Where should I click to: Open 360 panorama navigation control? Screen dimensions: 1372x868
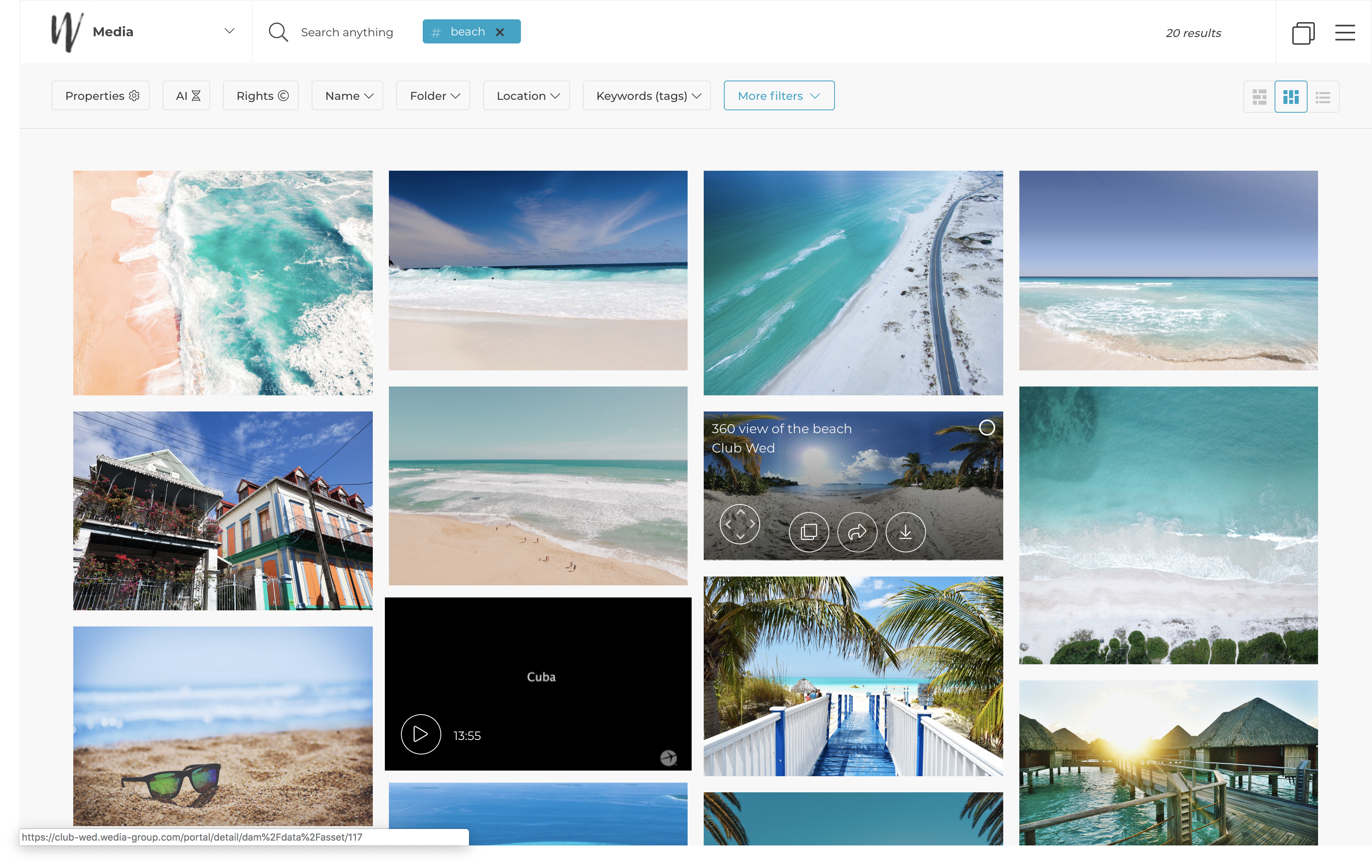740,524
